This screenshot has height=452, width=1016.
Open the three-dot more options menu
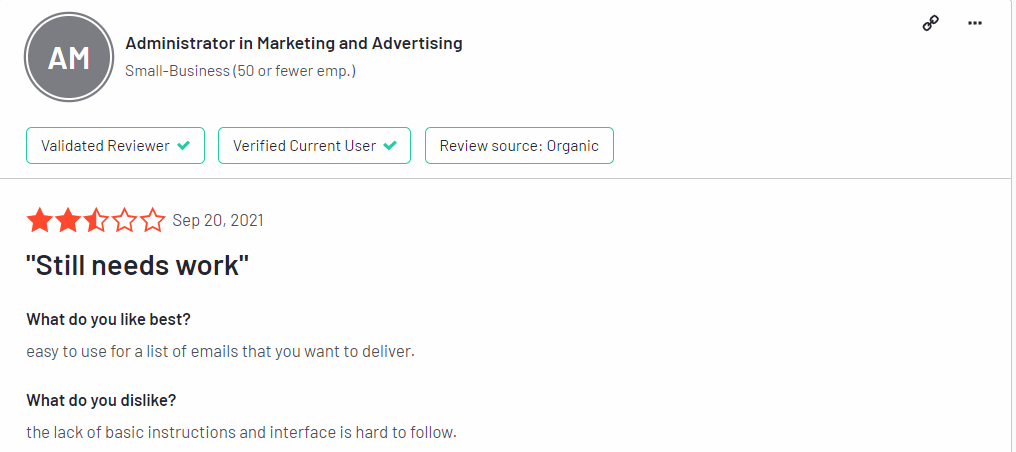point(975,23)
